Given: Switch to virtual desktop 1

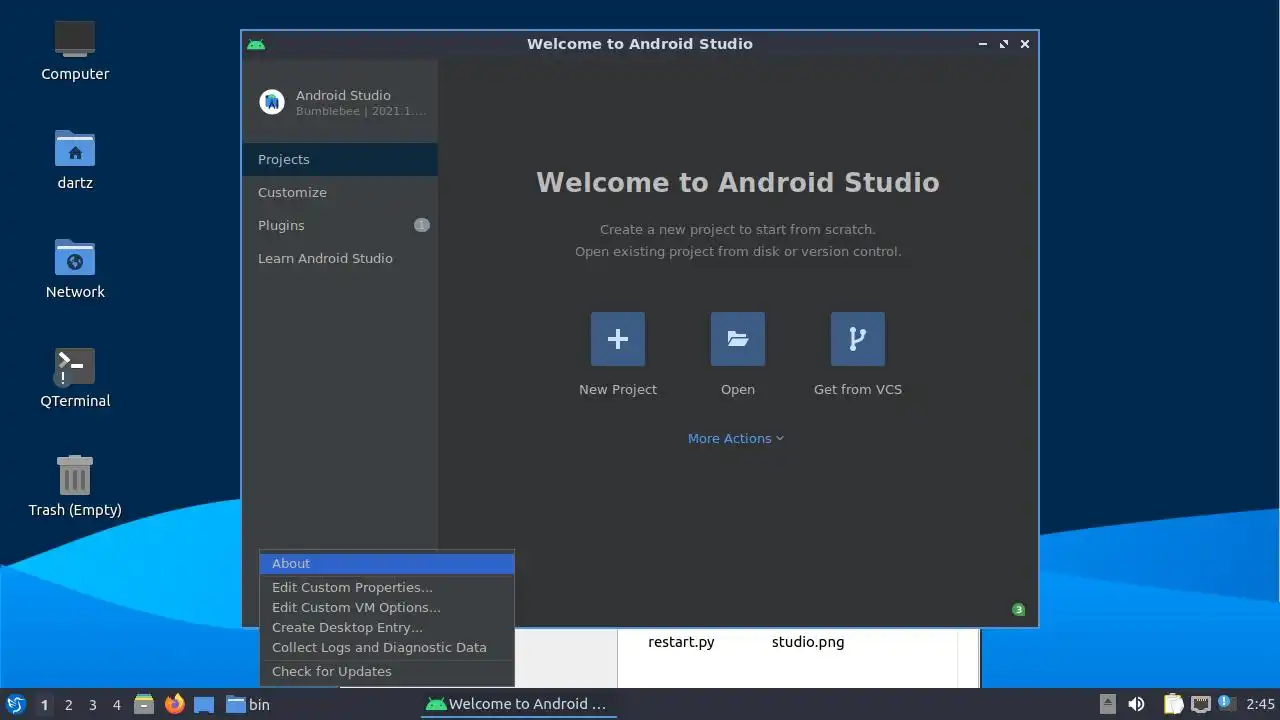Looking at the screenshot, I should click(44, 704).
